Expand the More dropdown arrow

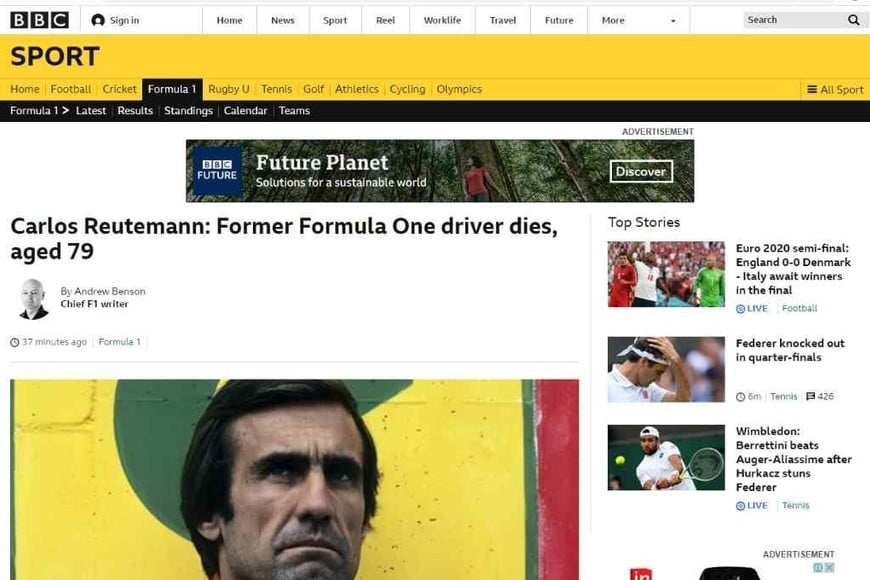673,21
